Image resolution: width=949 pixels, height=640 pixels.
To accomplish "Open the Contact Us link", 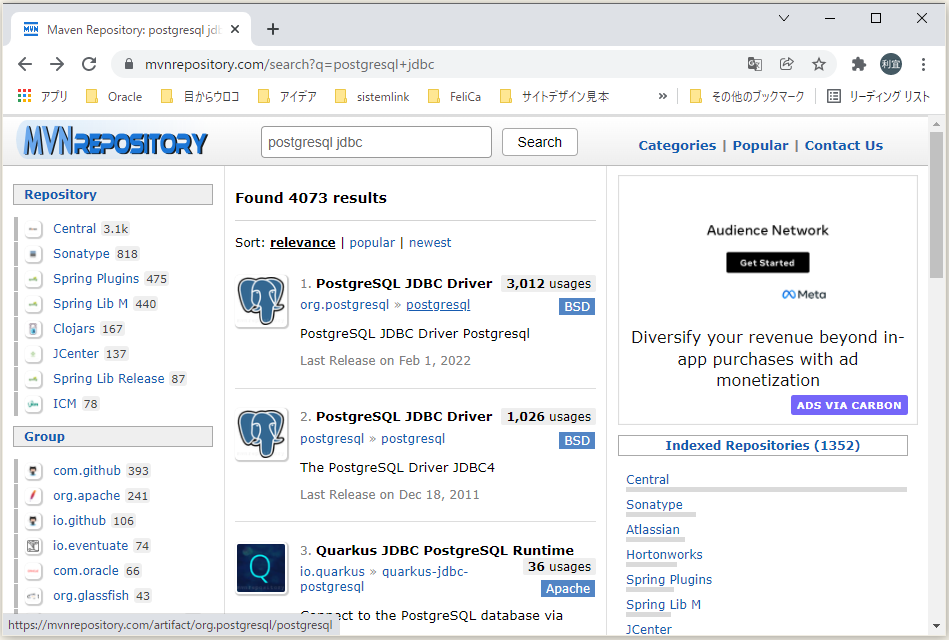I will 843,145.
